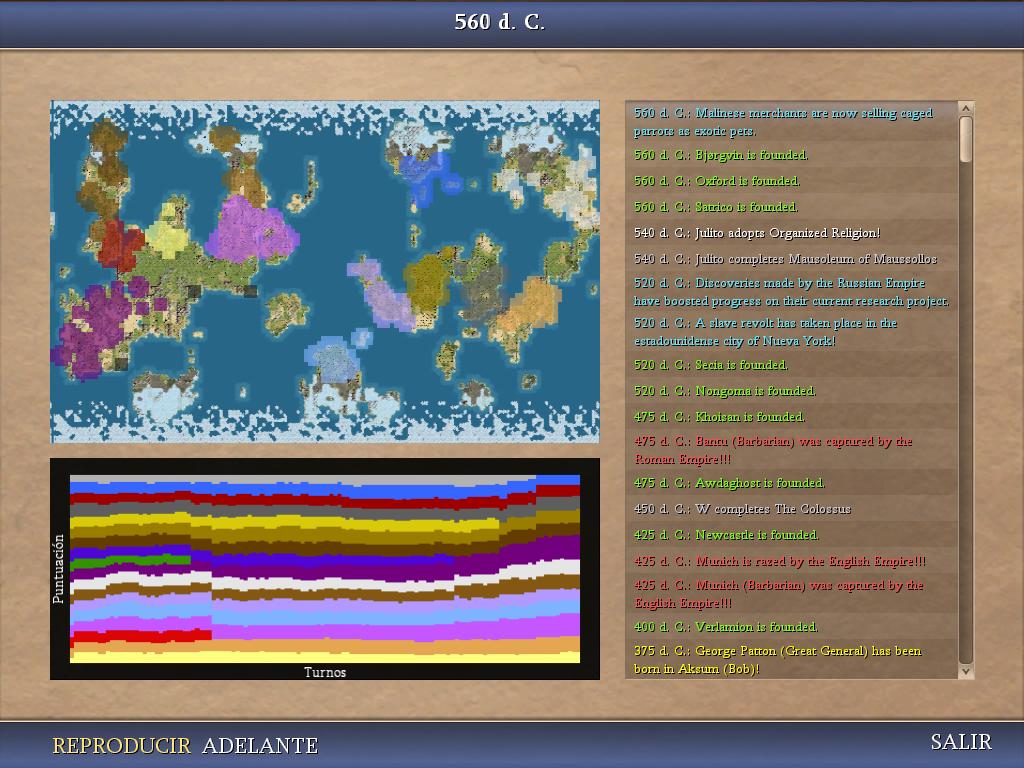Click the red territory on the world map
The image size is (1024, 768).
click(x=121, y=243)
